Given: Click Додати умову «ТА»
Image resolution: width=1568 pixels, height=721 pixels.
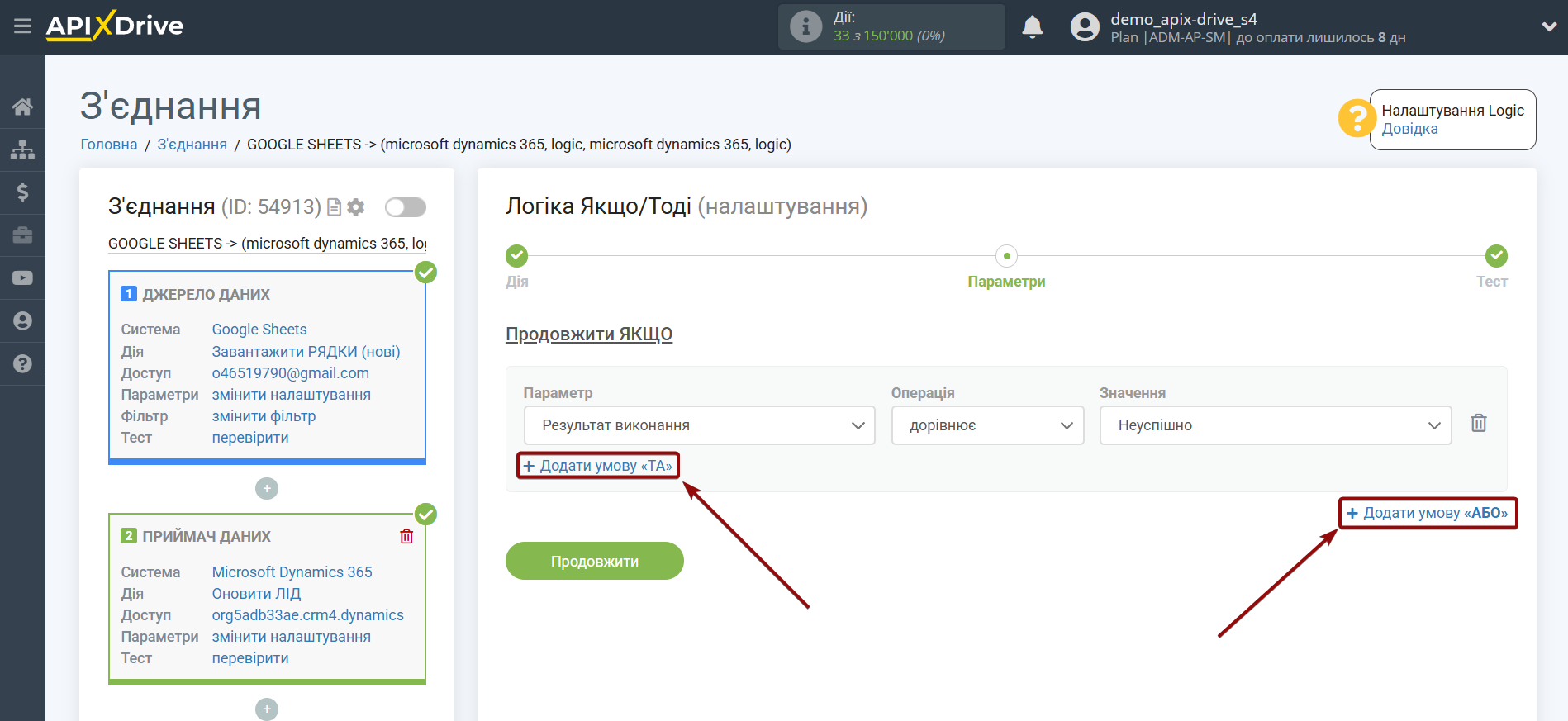Looking at the screenshot, I should pos(598,466).
